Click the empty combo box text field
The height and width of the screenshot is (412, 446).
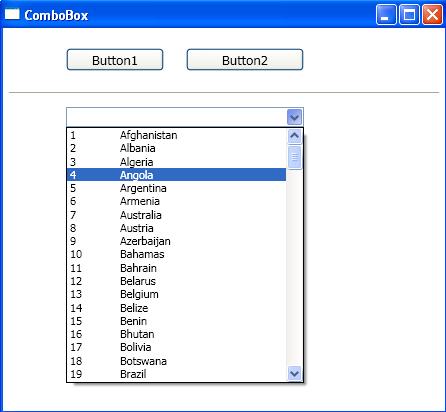(177, 117)
